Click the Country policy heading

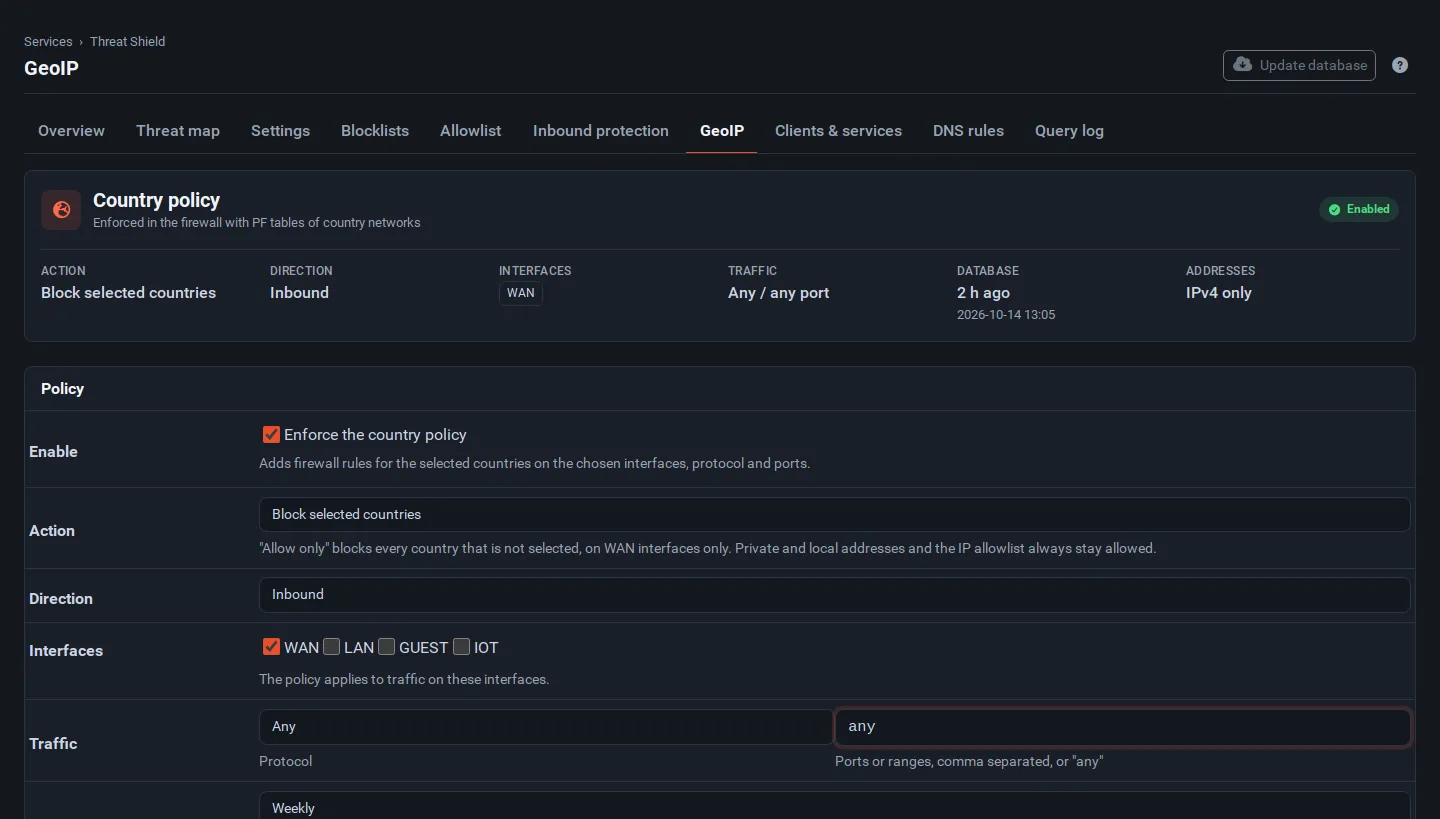tap(156, 200)
